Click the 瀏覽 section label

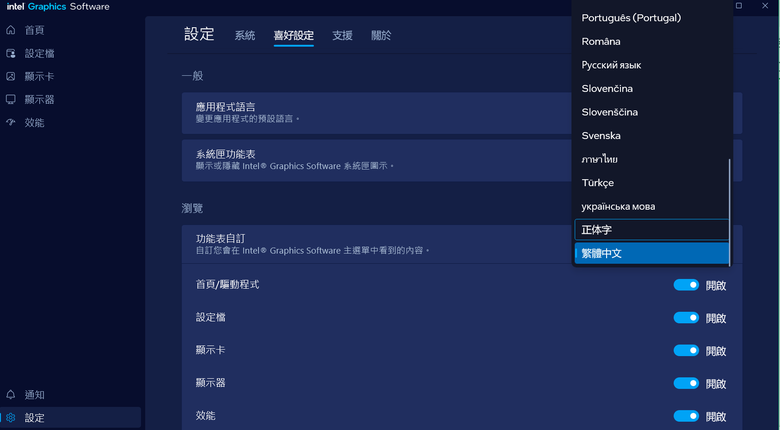coord(192,208)
